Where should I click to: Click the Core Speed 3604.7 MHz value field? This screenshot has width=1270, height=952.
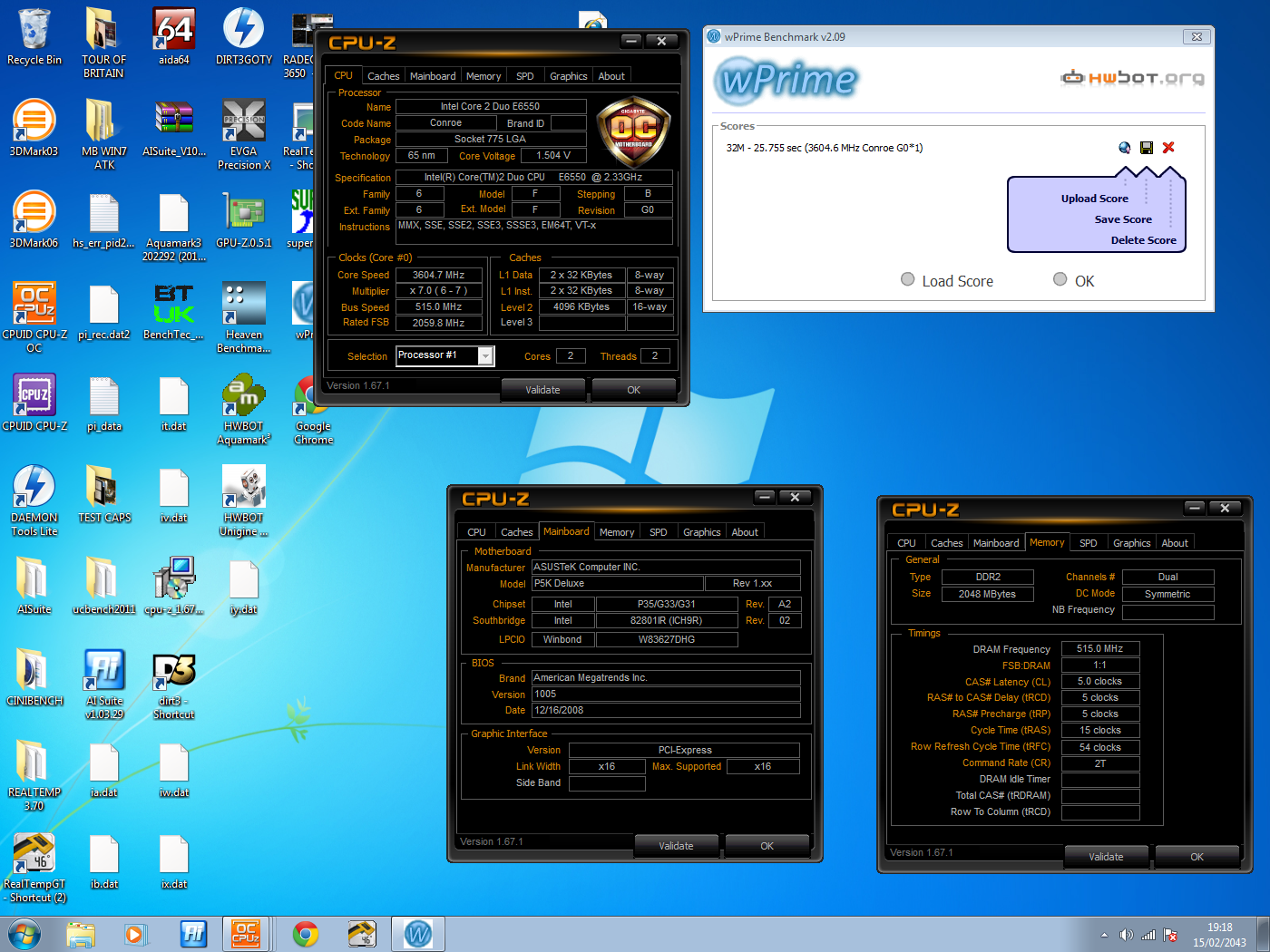pyautogui.click(x=438, y=275)
